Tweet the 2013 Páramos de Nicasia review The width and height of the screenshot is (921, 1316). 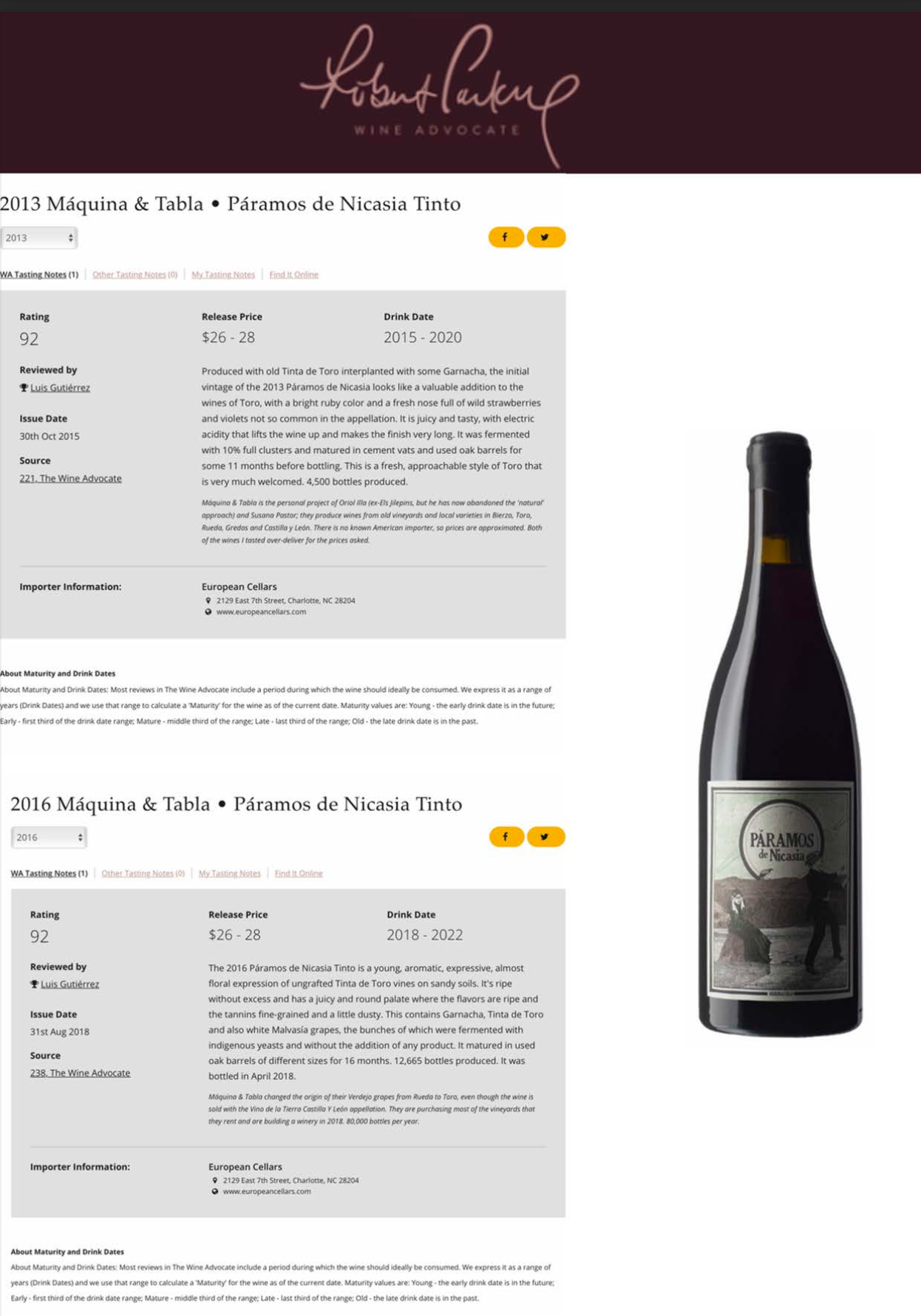546,237
